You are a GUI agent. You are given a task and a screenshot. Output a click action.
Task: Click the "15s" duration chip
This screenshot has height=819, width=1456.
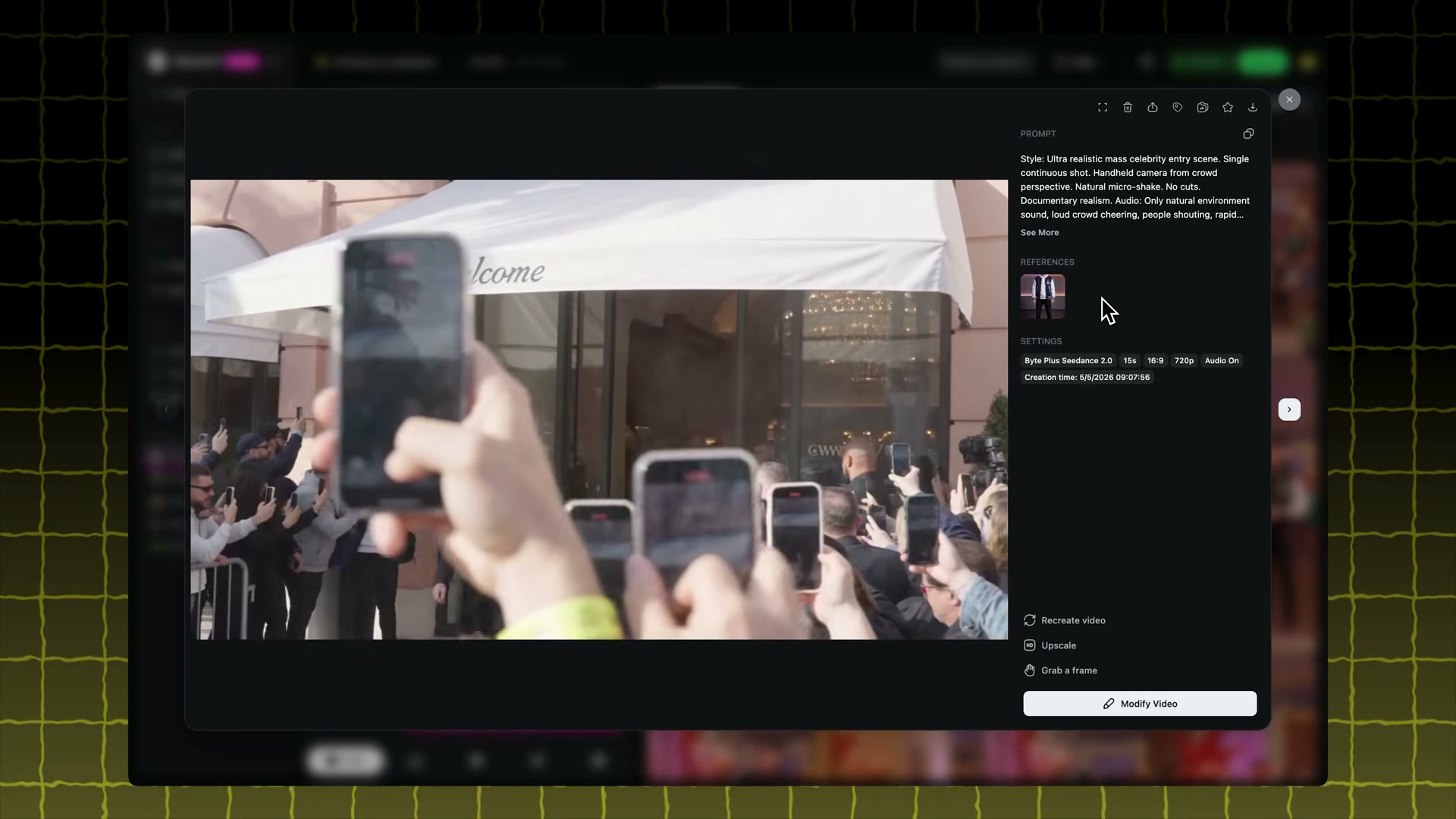[1130, 361]
